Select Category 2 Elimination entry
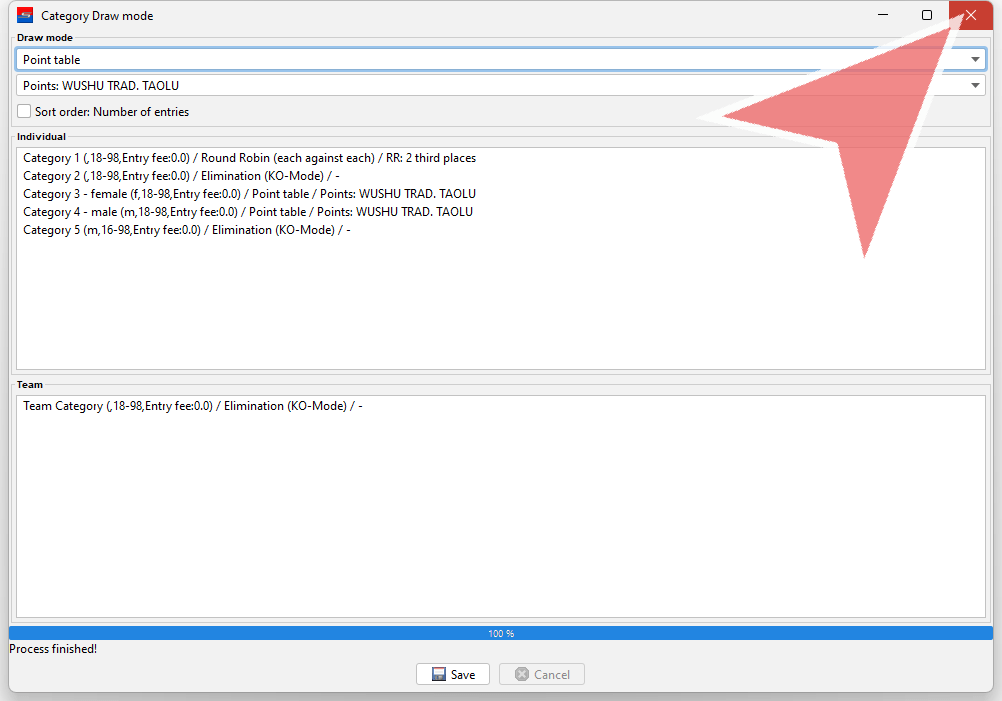The height and width of the screenshot is (701, 1002). click(181, 176)
